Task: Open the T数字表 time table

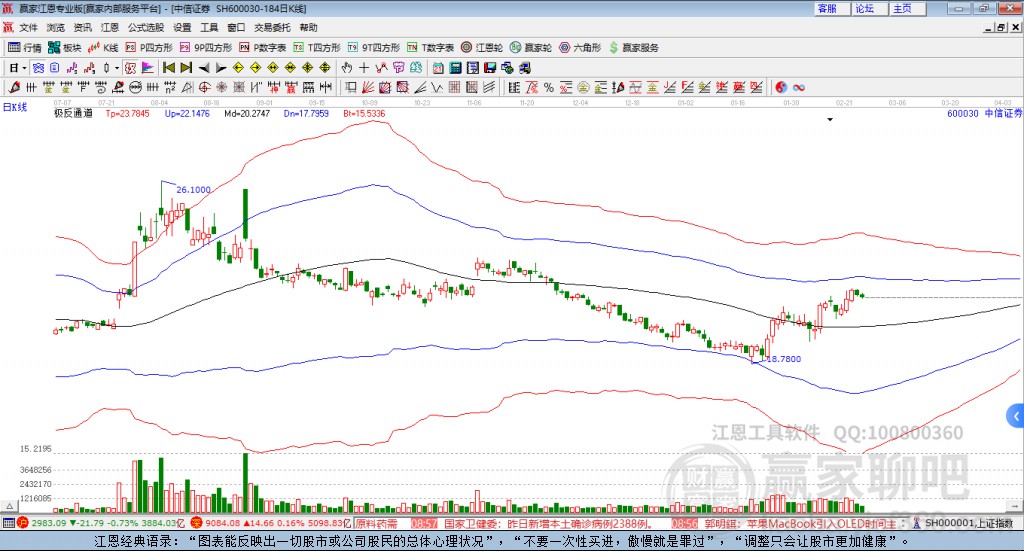Action: (430, 48)
